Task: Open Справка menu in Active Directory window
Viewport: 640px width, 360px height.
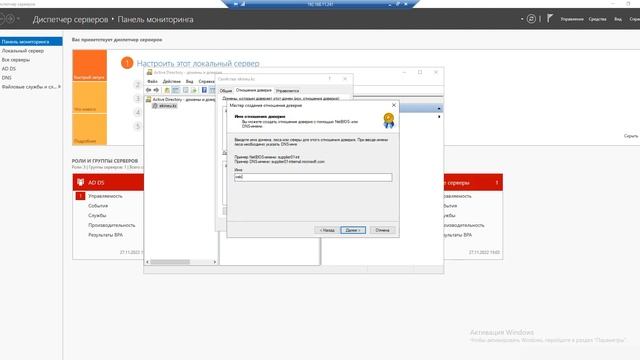Action: (207, 81)
